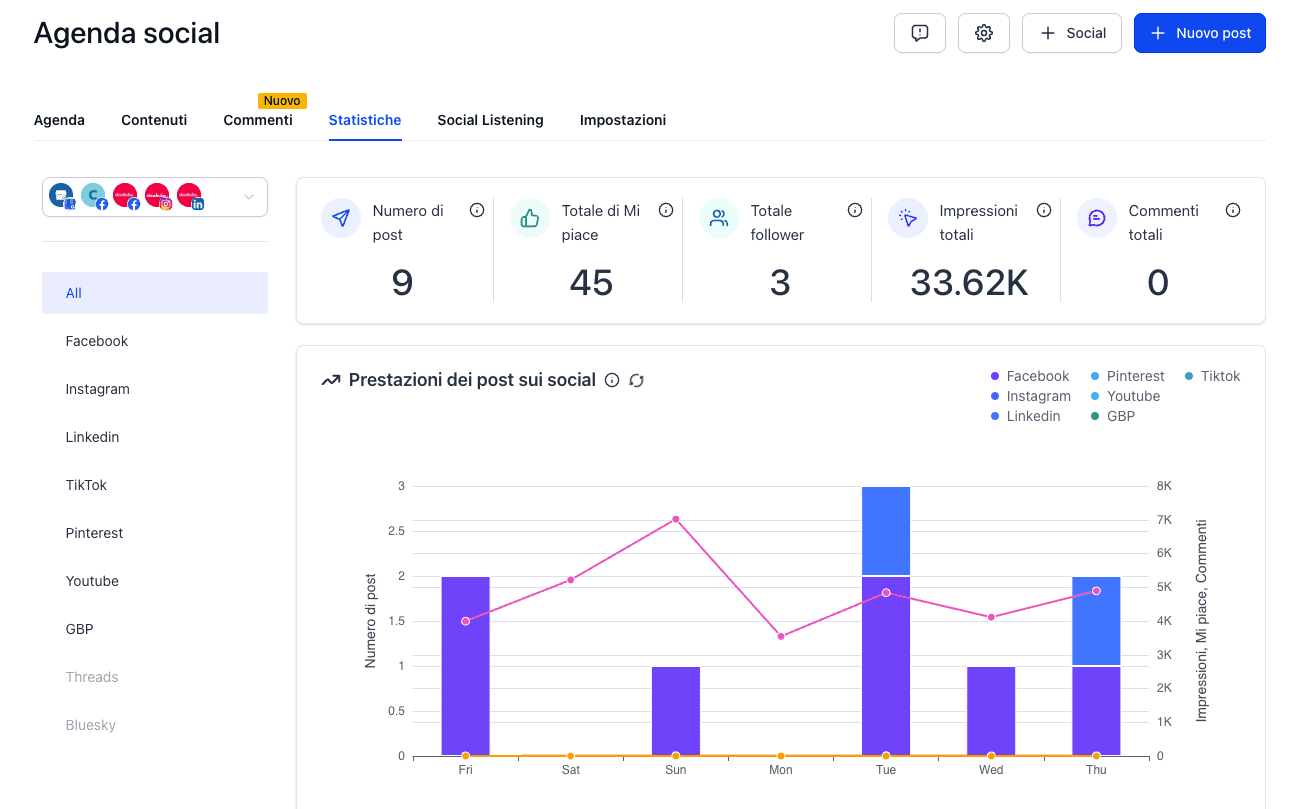
Task: Click the Numero di post paper-plane icon
Action: point(341,218)
